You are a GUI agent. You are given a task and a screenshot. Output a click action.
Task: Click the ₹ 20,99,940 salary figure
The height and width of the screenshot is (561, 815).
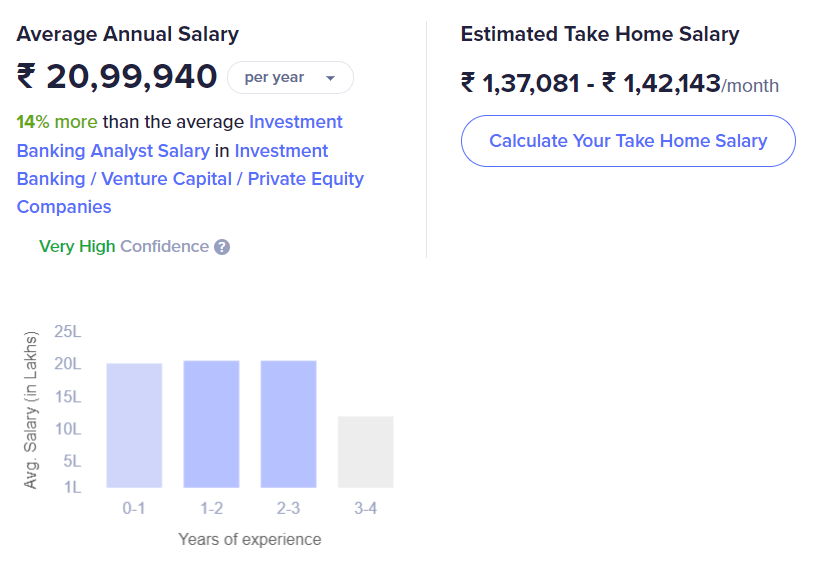point(117,77)
